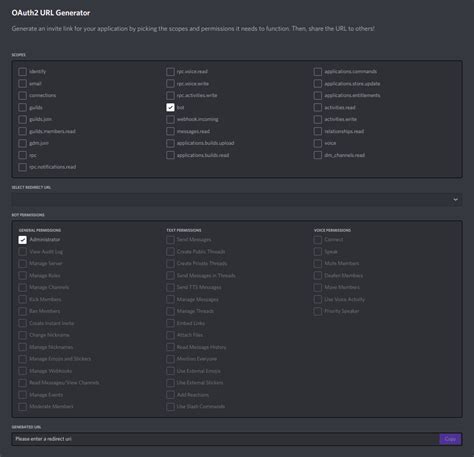Check applications.builds.upload scope

[x=170, y=143]
